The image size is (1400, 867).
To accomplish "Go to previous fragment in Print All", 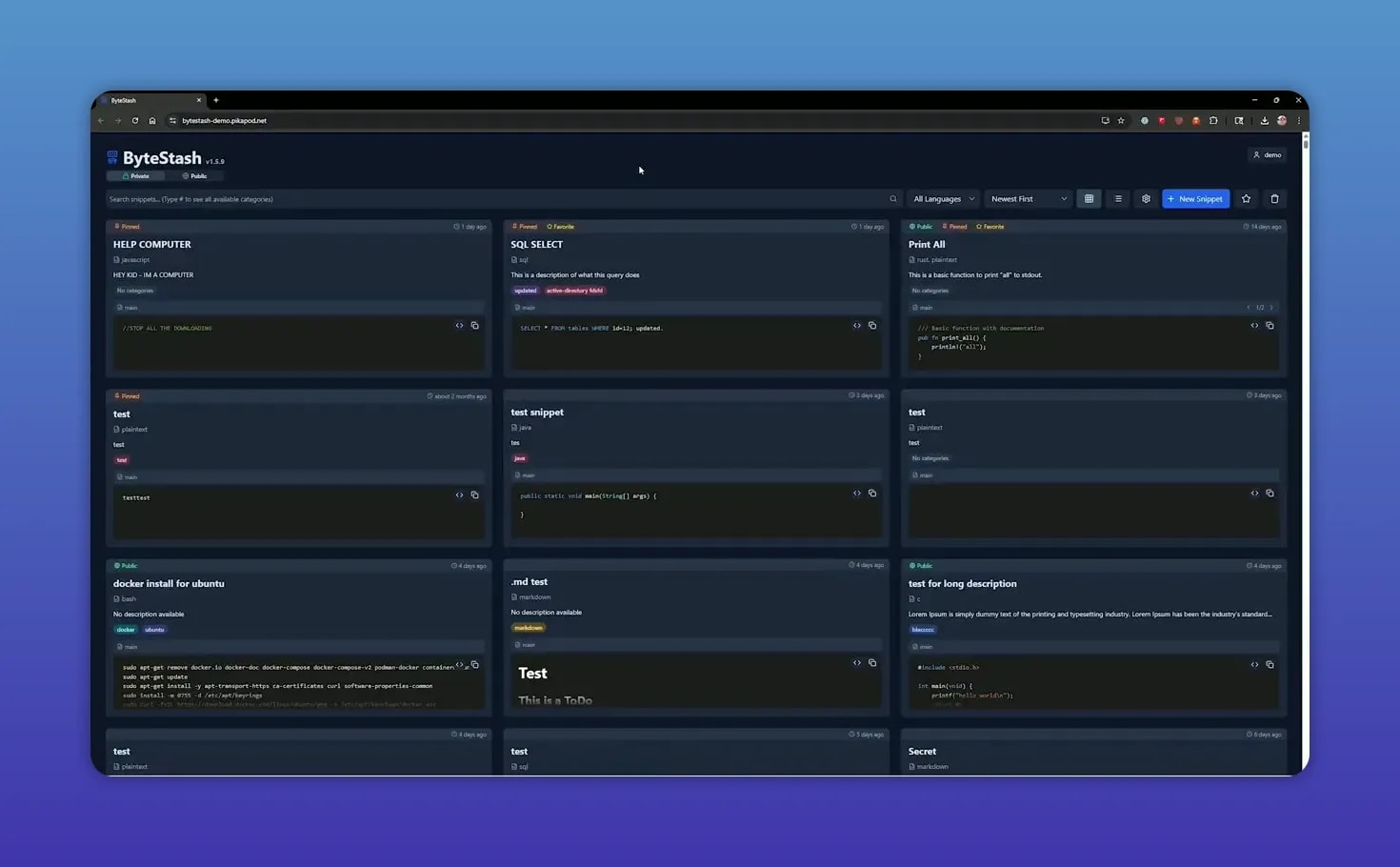I will click(x=1249, y=308).
